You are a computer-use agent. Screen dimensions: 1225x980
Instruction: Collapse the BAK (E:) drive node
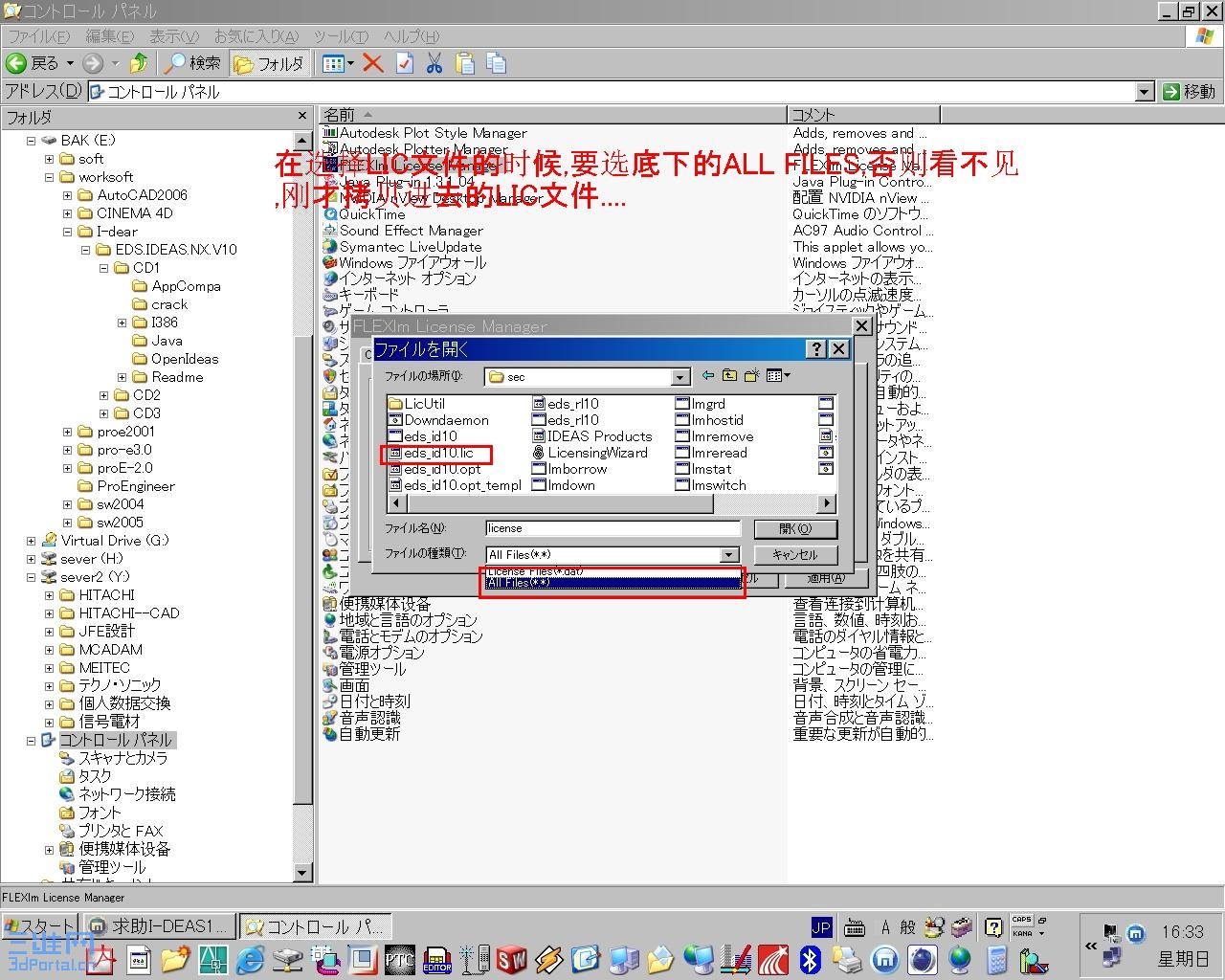31,141
